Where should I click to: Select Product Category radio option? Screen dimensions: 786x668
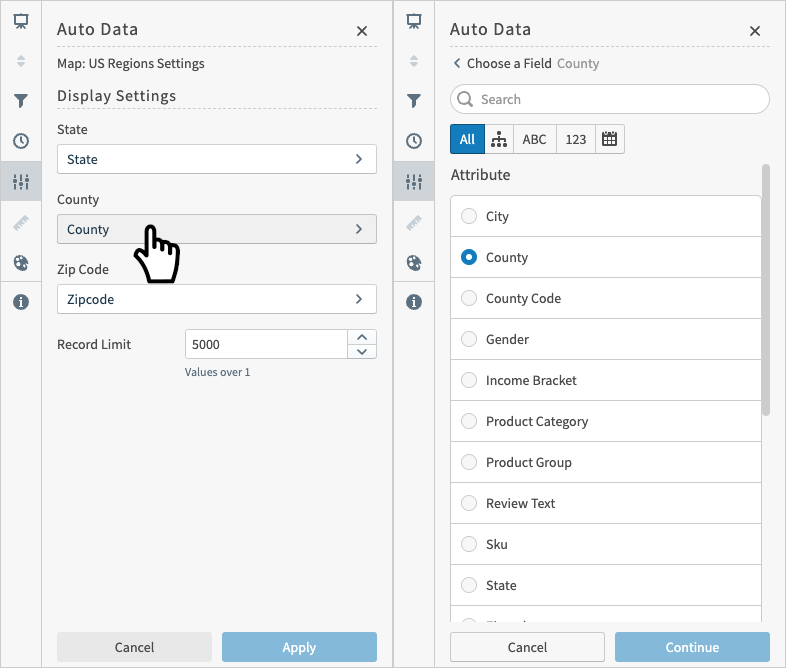click(468, 421)
